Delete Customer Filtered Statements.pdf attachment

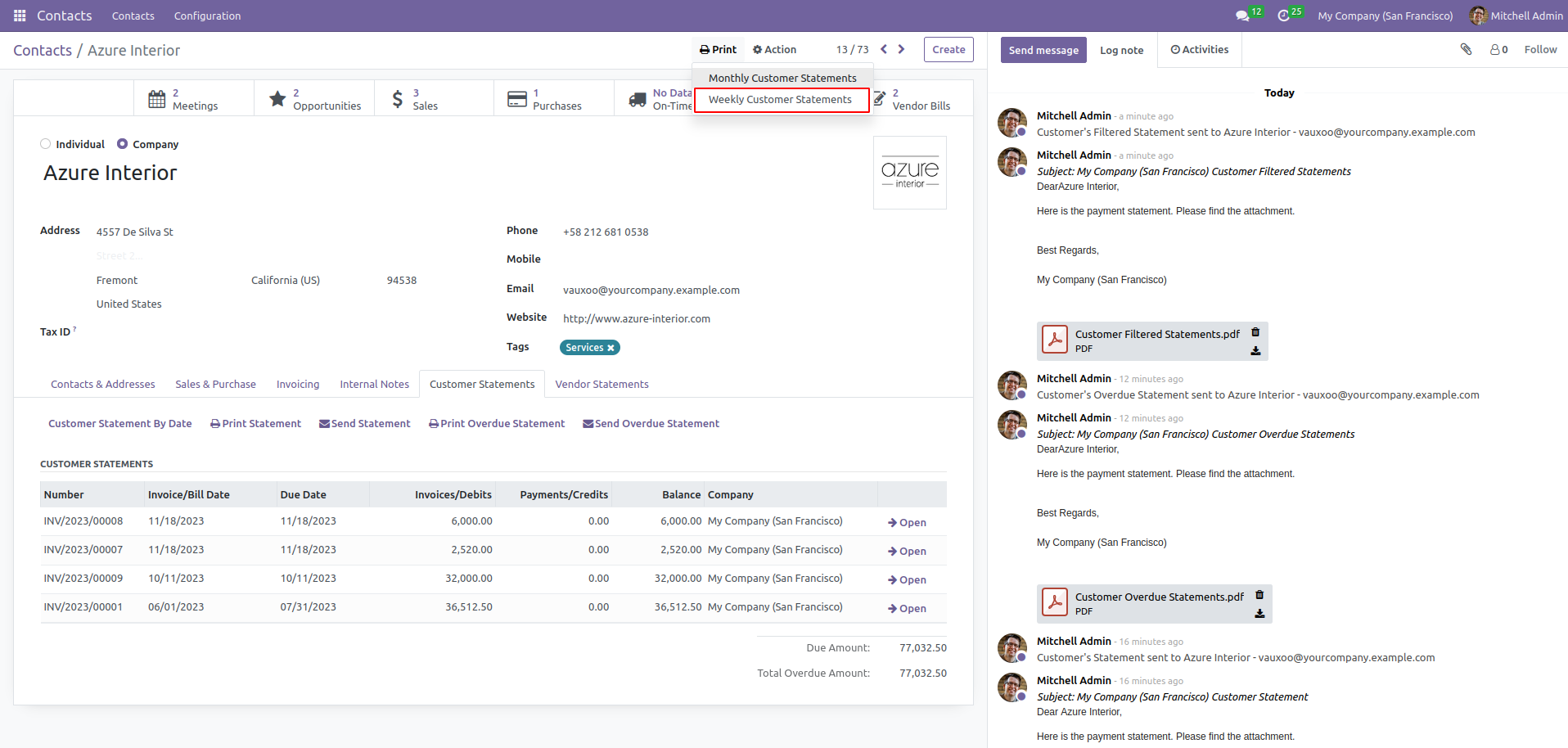(x=1255, y=332)
